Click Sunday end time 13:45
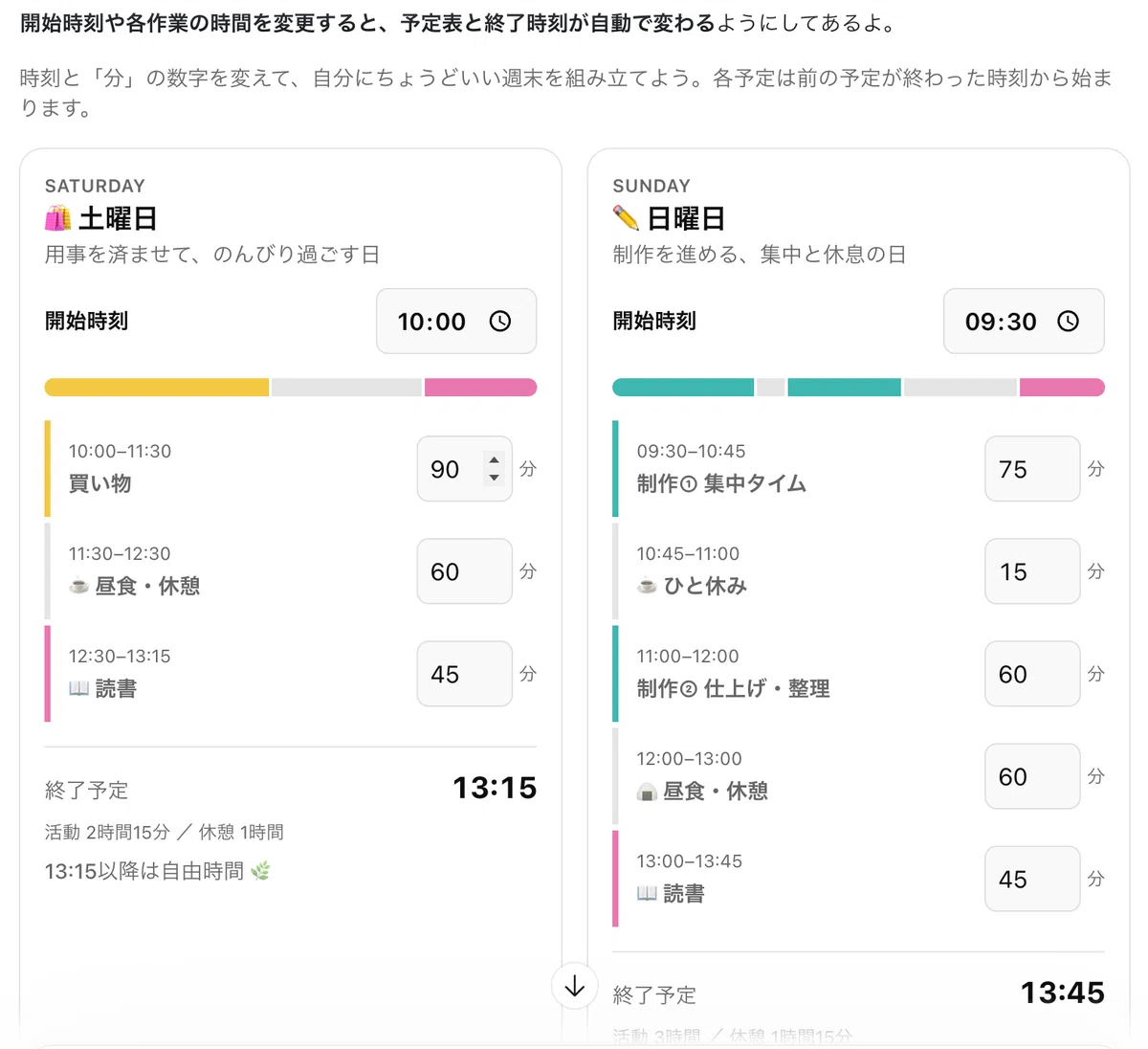This screenshot has height=1049, width=1148. tap(1063, 993)
